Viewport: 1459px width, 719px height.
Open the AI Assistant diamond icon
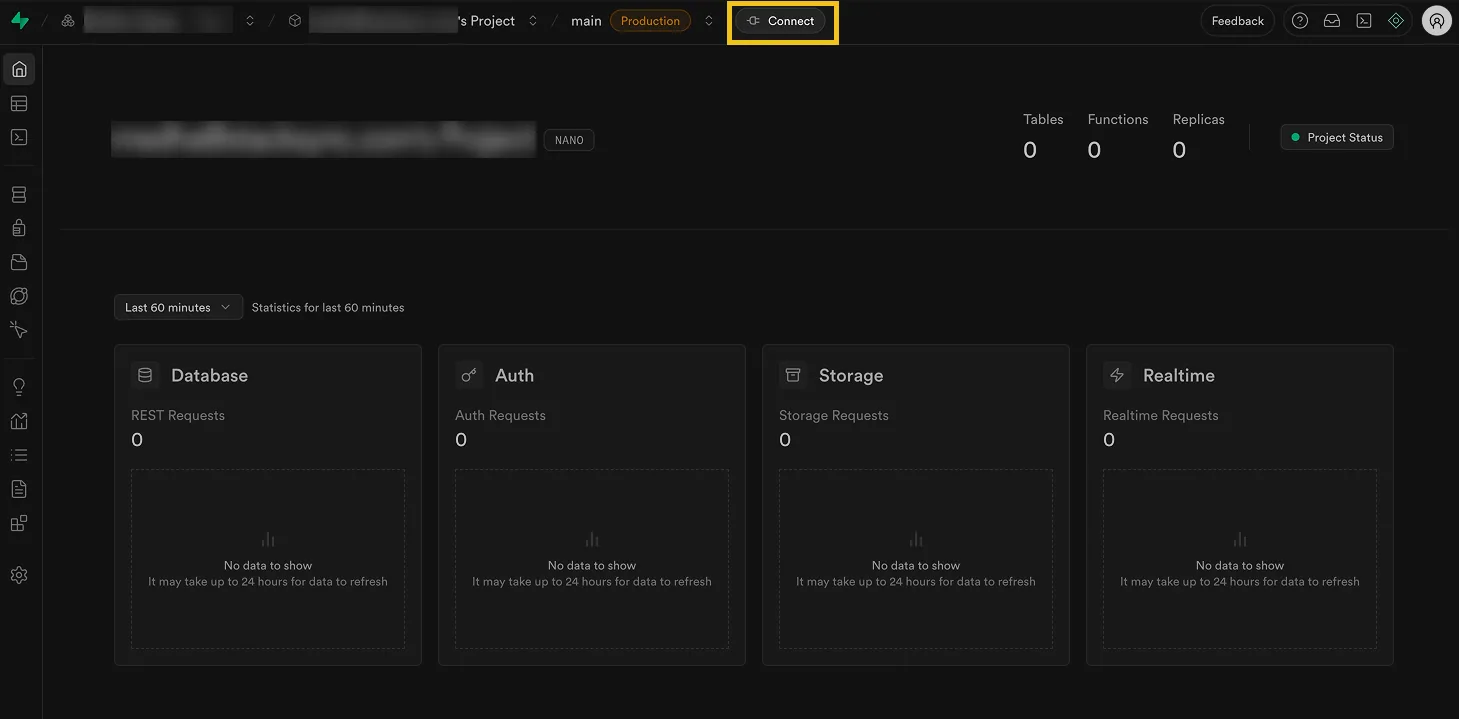[x=1396, y=20]
